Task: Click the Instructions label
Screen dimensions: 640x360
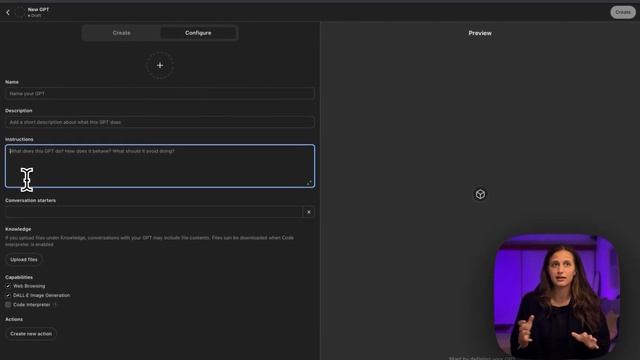Action: pyautogui.click(x=19, y=140)
